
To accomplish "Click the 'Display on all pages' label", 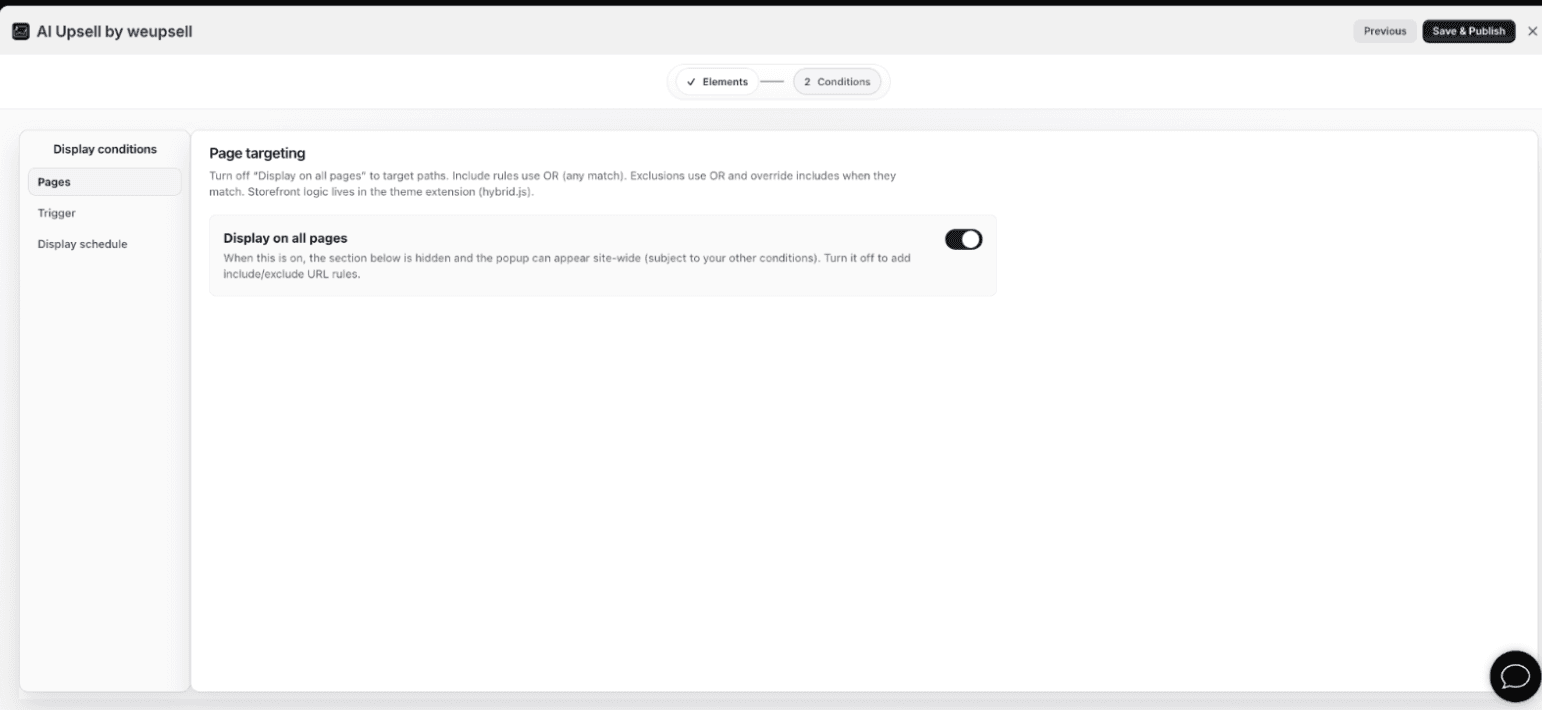I will pyautogui.click(x=285, y=238).
